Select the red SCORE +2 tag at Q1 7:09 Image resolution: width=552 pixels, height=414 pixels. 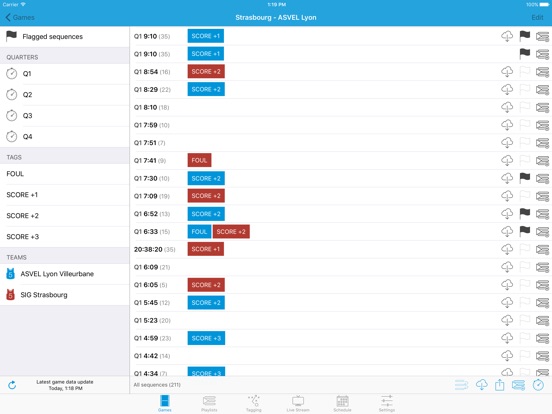pyautogui.click(x=206, y=196)
